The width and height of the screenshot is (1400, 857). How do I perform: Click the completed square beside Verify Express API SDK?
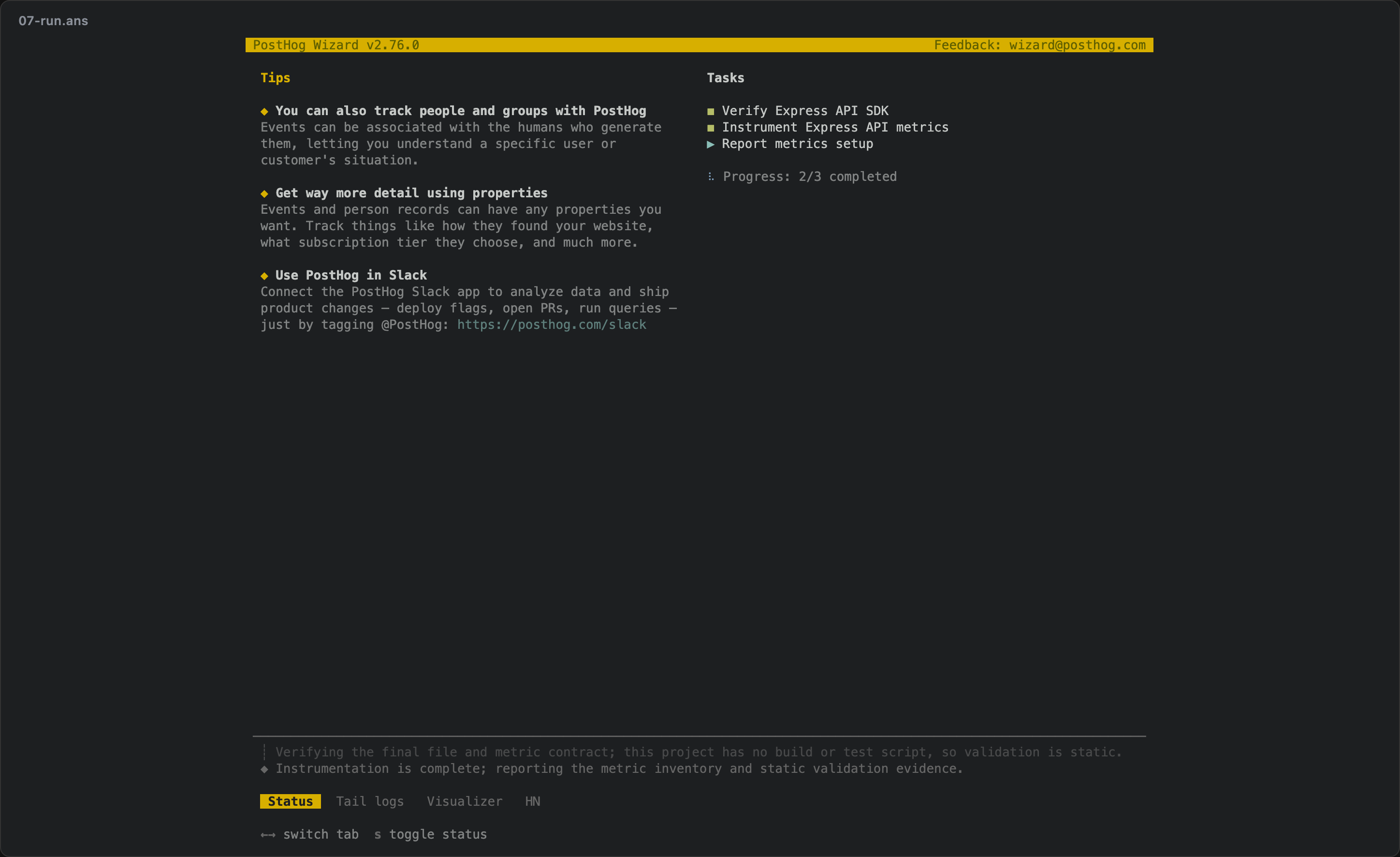click(x=710, y=111)
